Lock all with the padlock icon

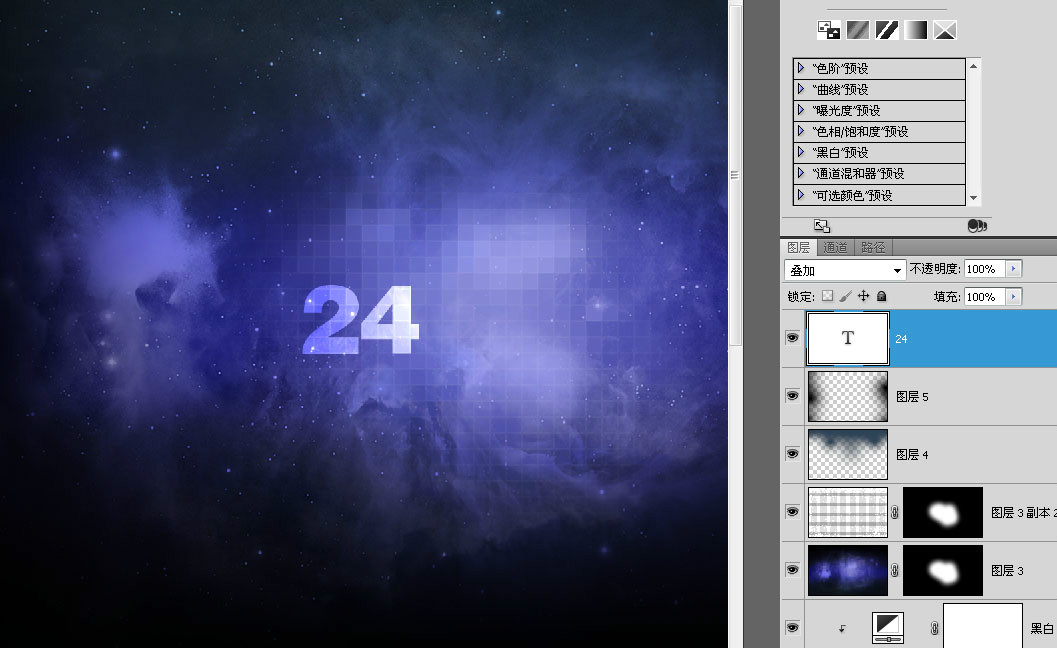coord(881,296)
